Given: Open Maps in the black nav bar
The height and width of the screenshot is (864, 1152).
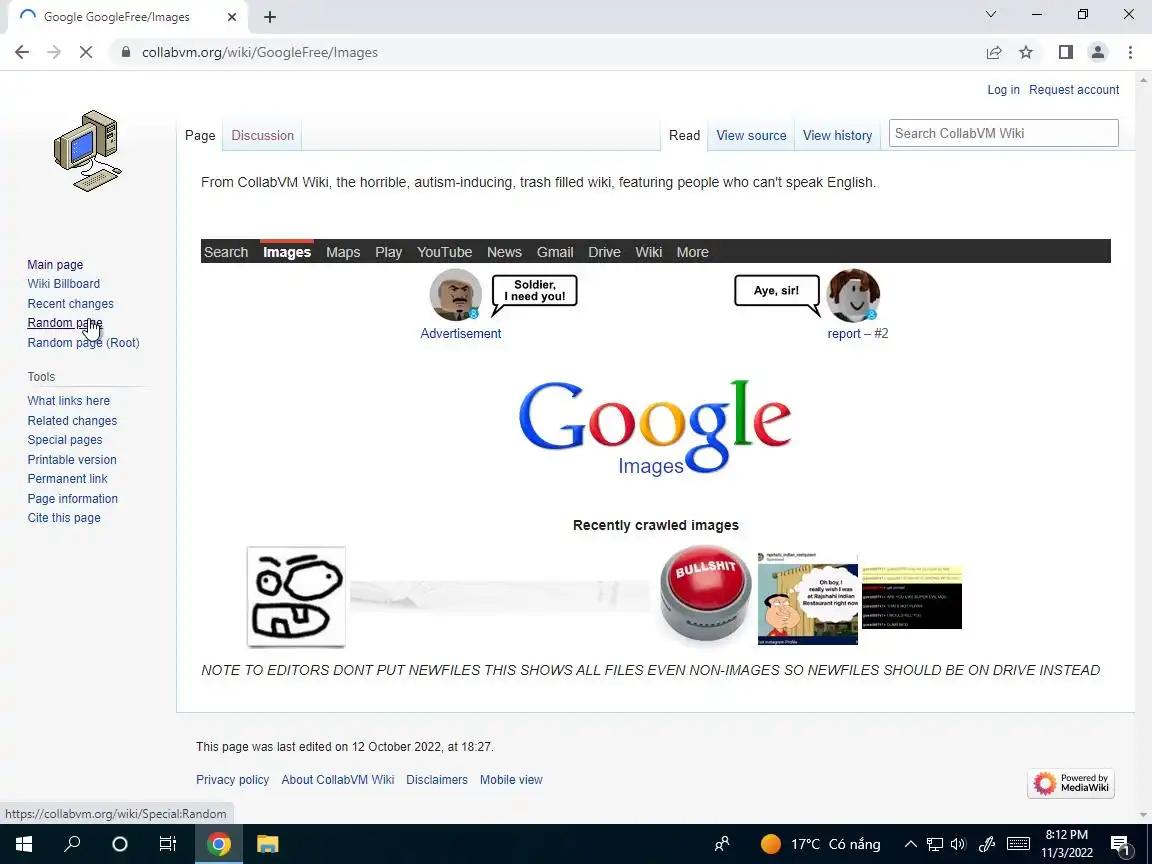Looking at the screenshot, I should click(343, 252).
